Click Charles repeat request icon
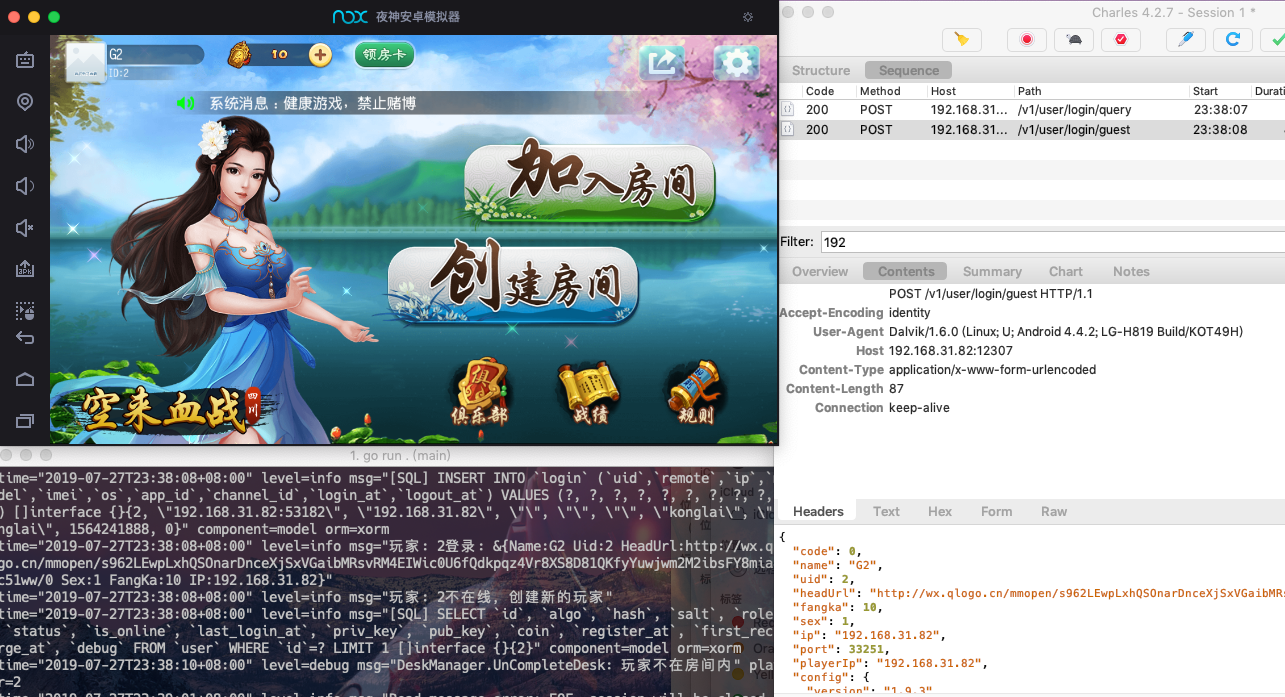The image size is (1285, 697). [x=1233, y=39]
